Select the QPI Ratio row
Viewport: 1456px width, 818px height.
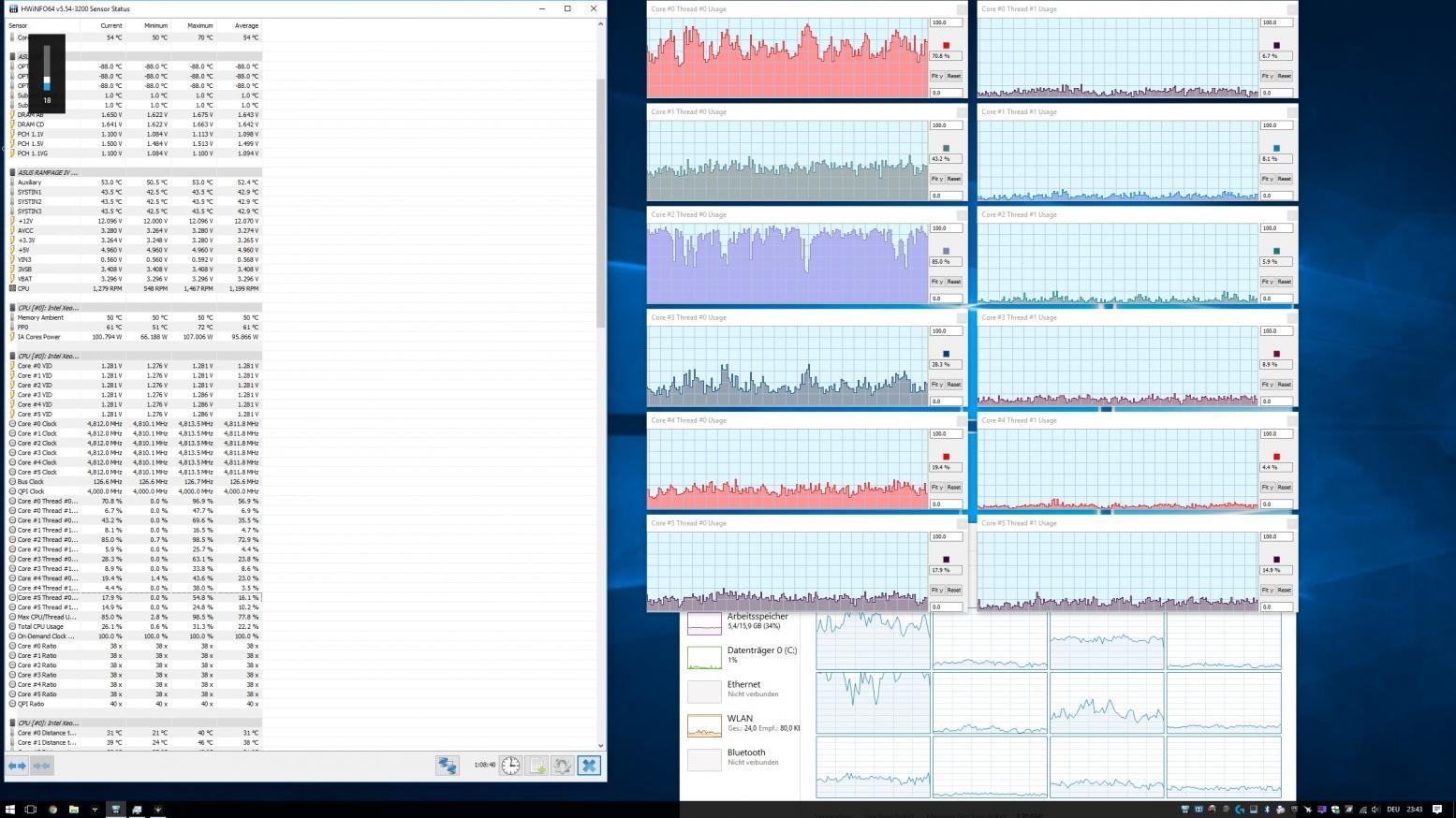point(134,704)
